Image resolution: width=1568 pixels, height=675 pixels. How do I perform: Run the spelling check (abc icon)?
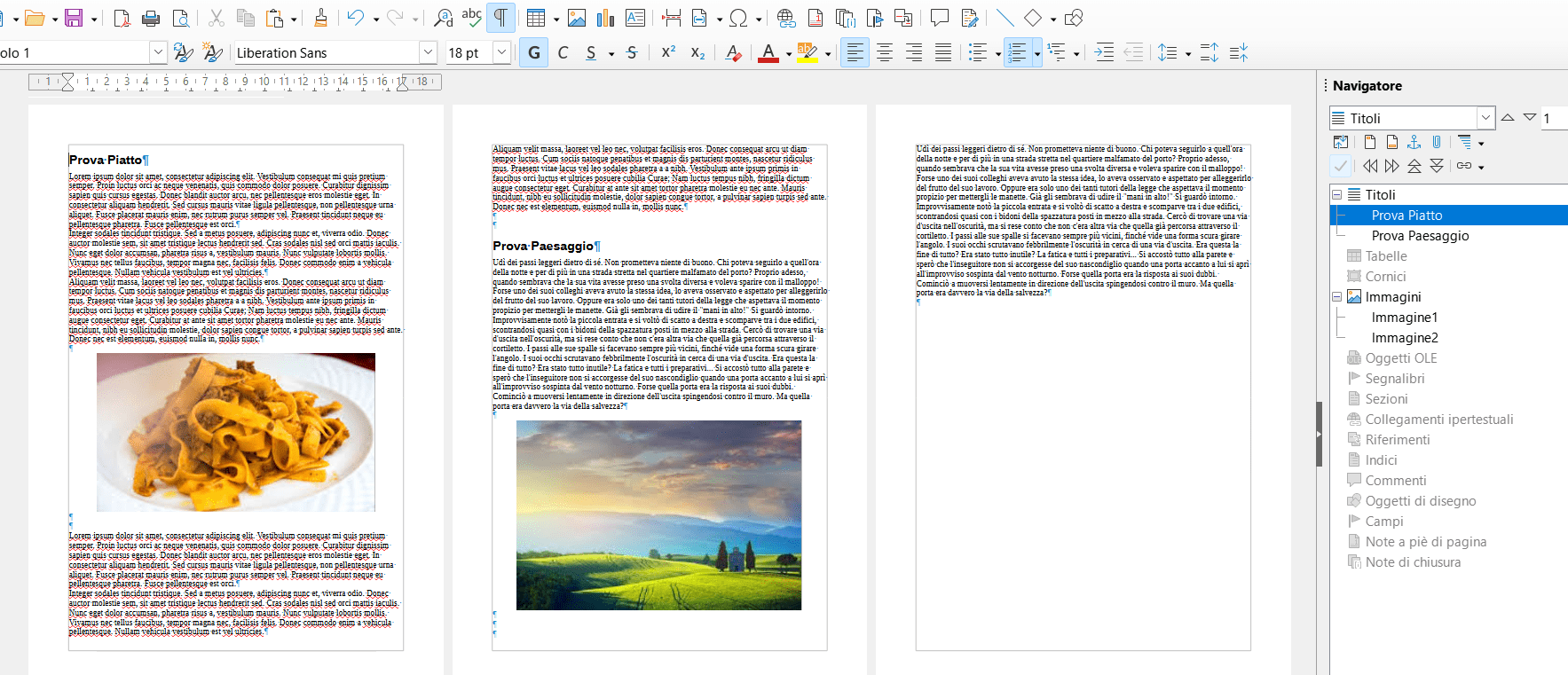coord(471,18)
